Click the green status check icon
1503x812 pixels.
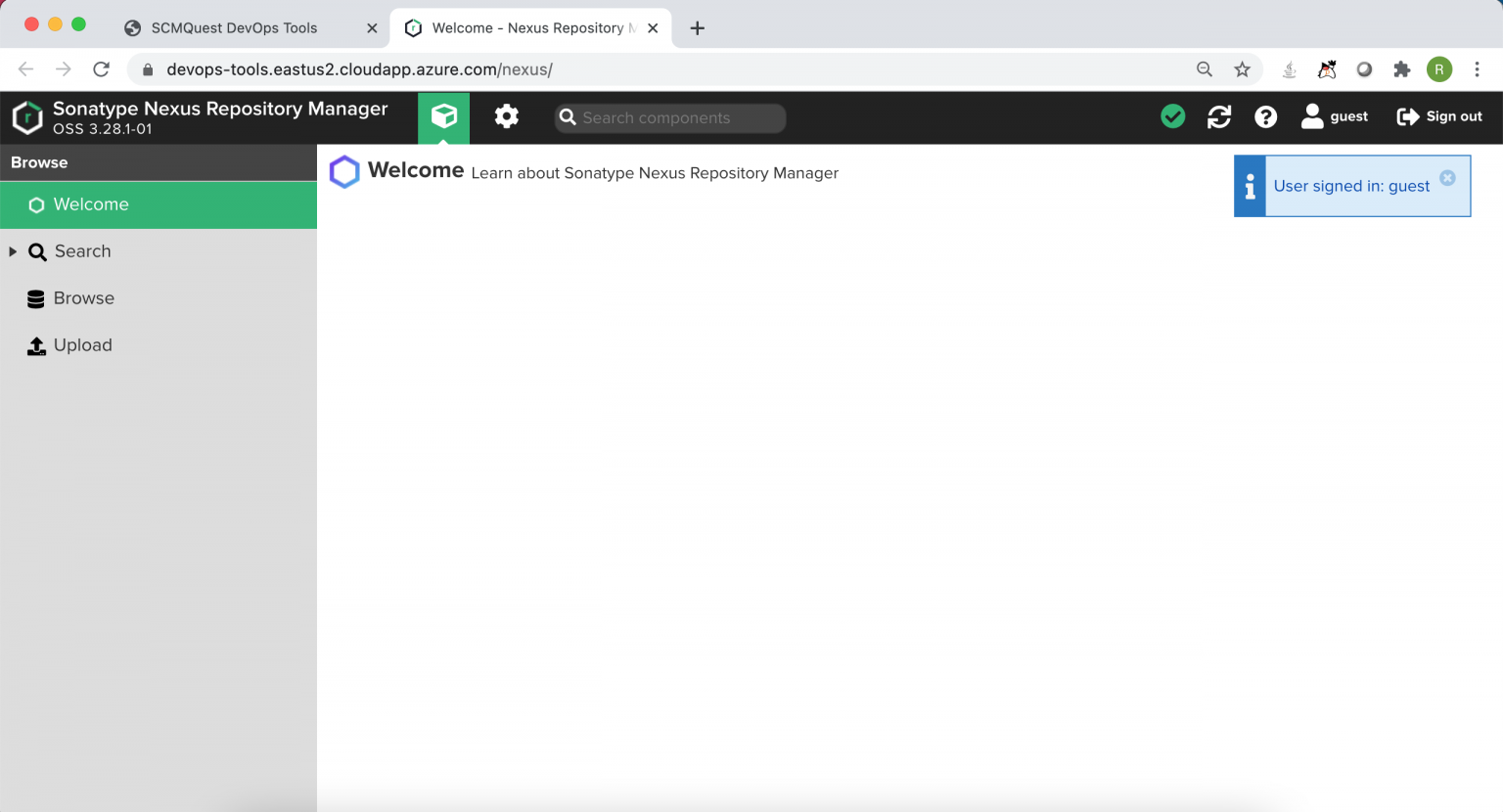pos(1173,115)
